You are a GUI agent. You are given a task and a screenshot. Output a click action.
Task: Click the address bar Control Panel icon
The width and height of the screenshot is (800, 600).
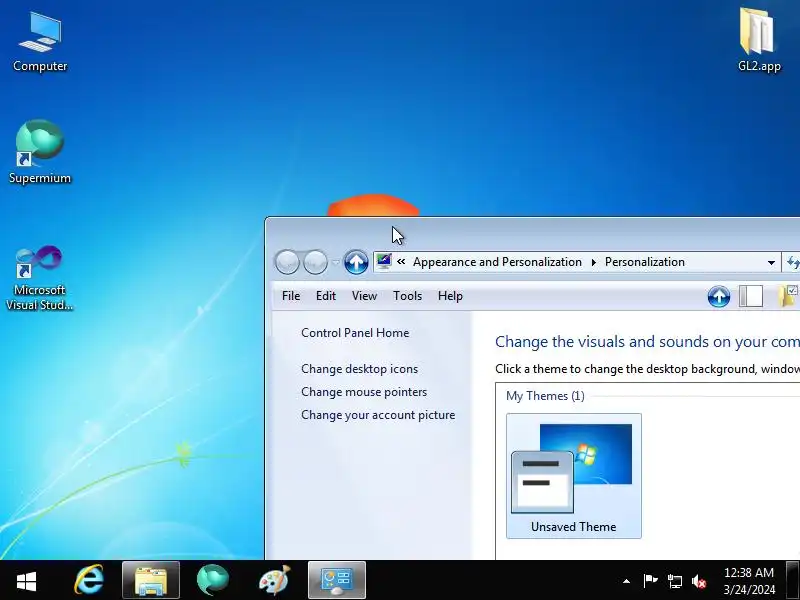point(384,262)
